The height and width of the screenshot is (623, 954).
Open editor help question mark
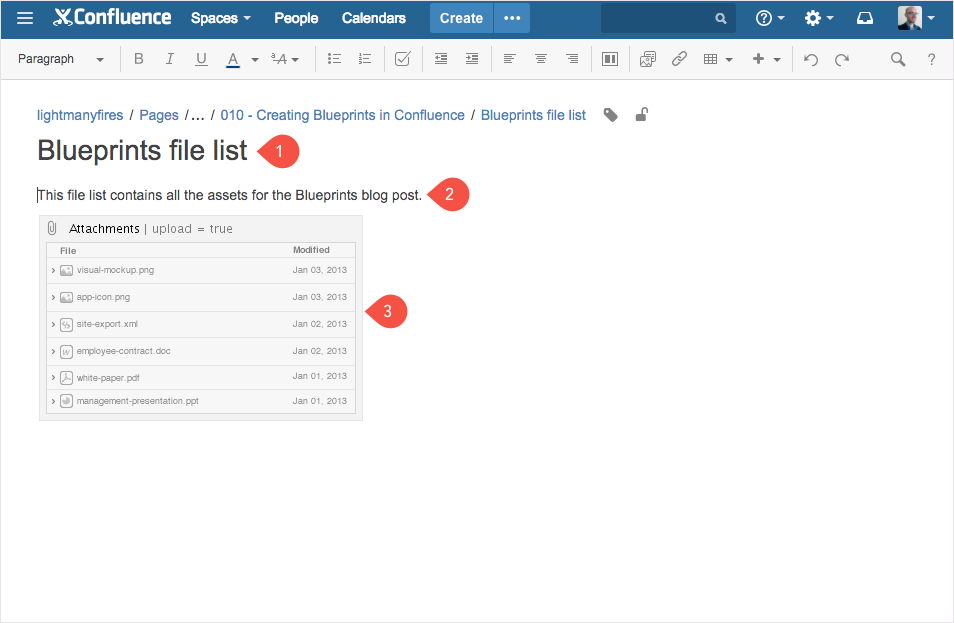pos(931,59)
